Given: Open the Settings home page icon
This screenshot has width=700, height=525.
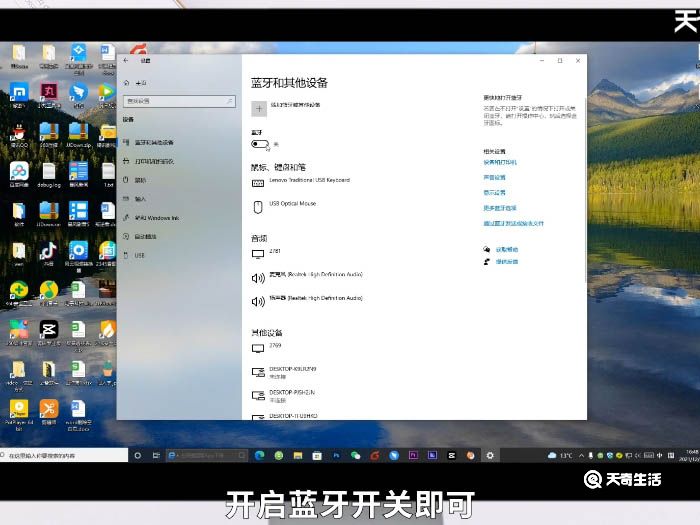Looking at the screenshot, I should pyautogui.click(x=126, y=83).
